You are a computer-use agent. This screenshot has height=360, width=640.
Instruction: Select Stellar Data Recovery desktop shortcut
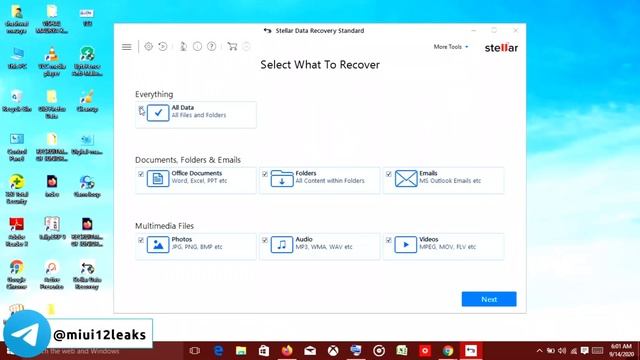coord(87,275)
